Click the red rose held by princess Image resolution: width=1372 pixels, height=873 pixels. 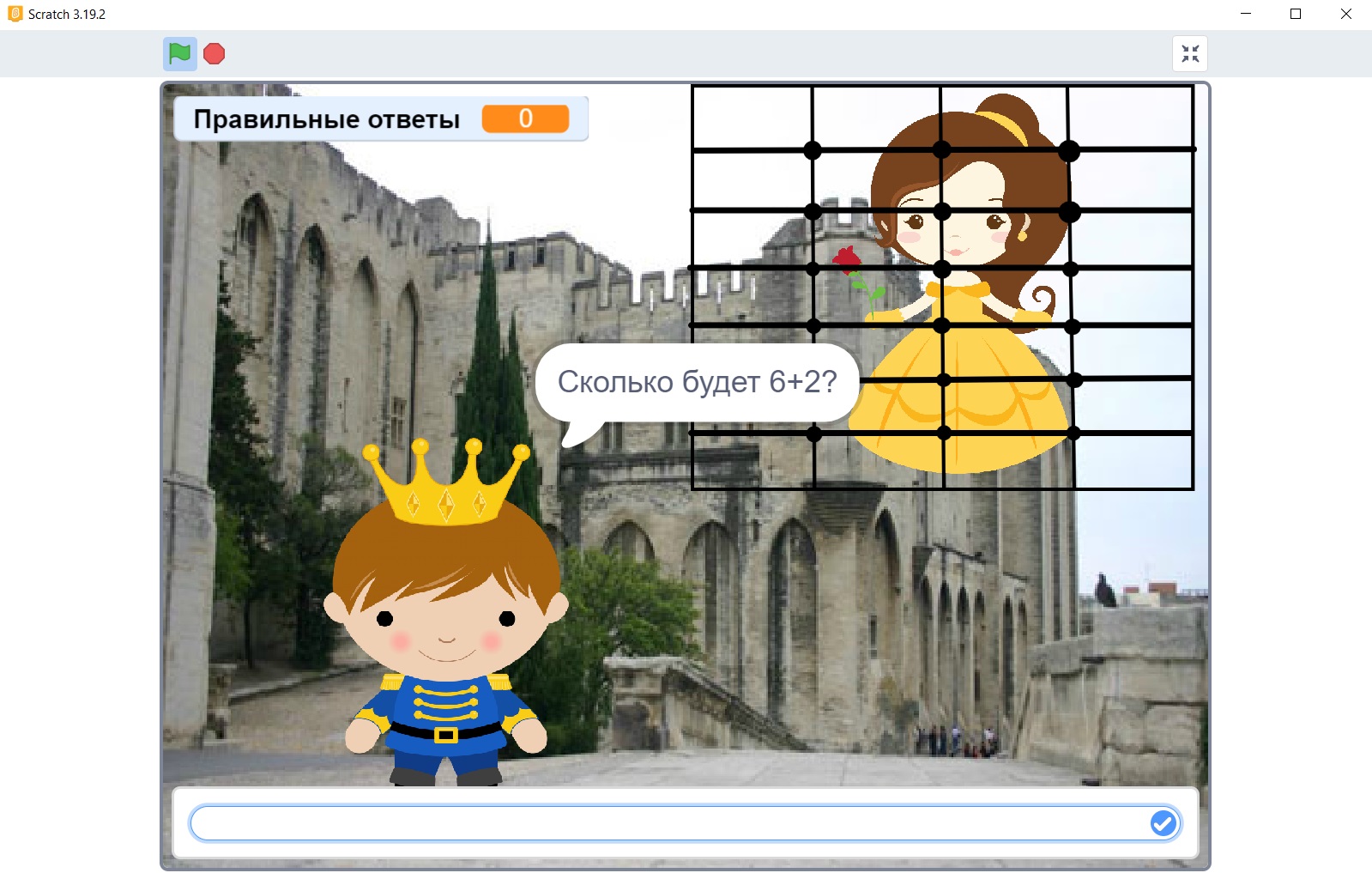[847, 258]
